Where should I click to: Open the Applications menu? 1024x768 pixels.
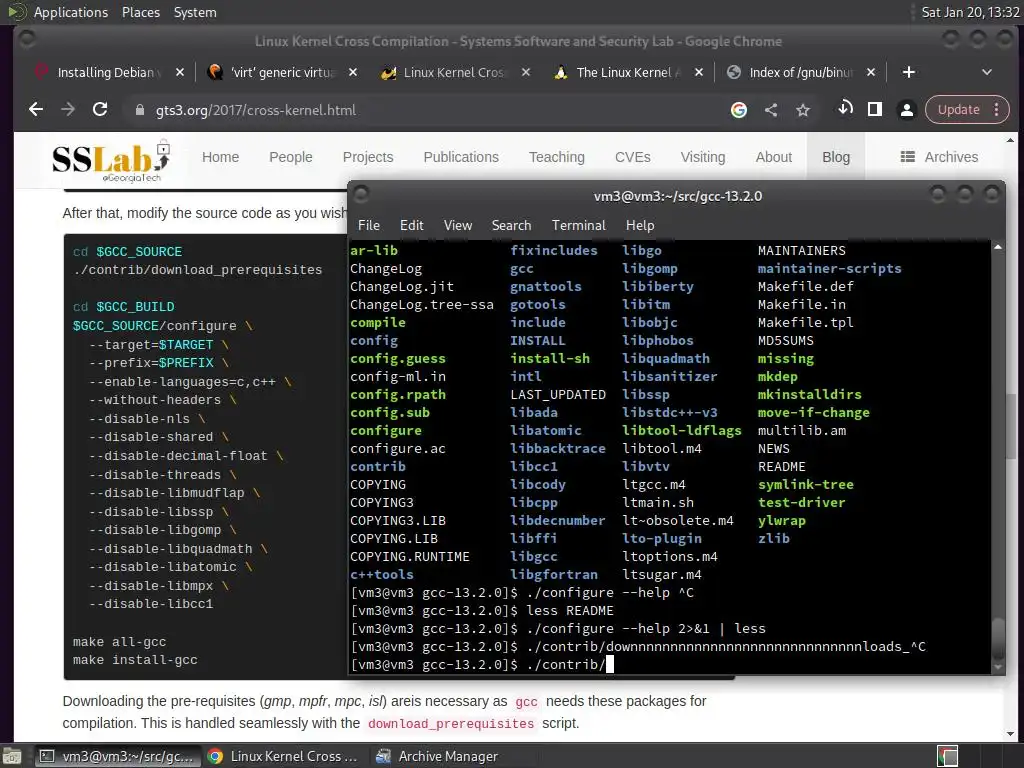pyautogui.click(x=71, y=12)
